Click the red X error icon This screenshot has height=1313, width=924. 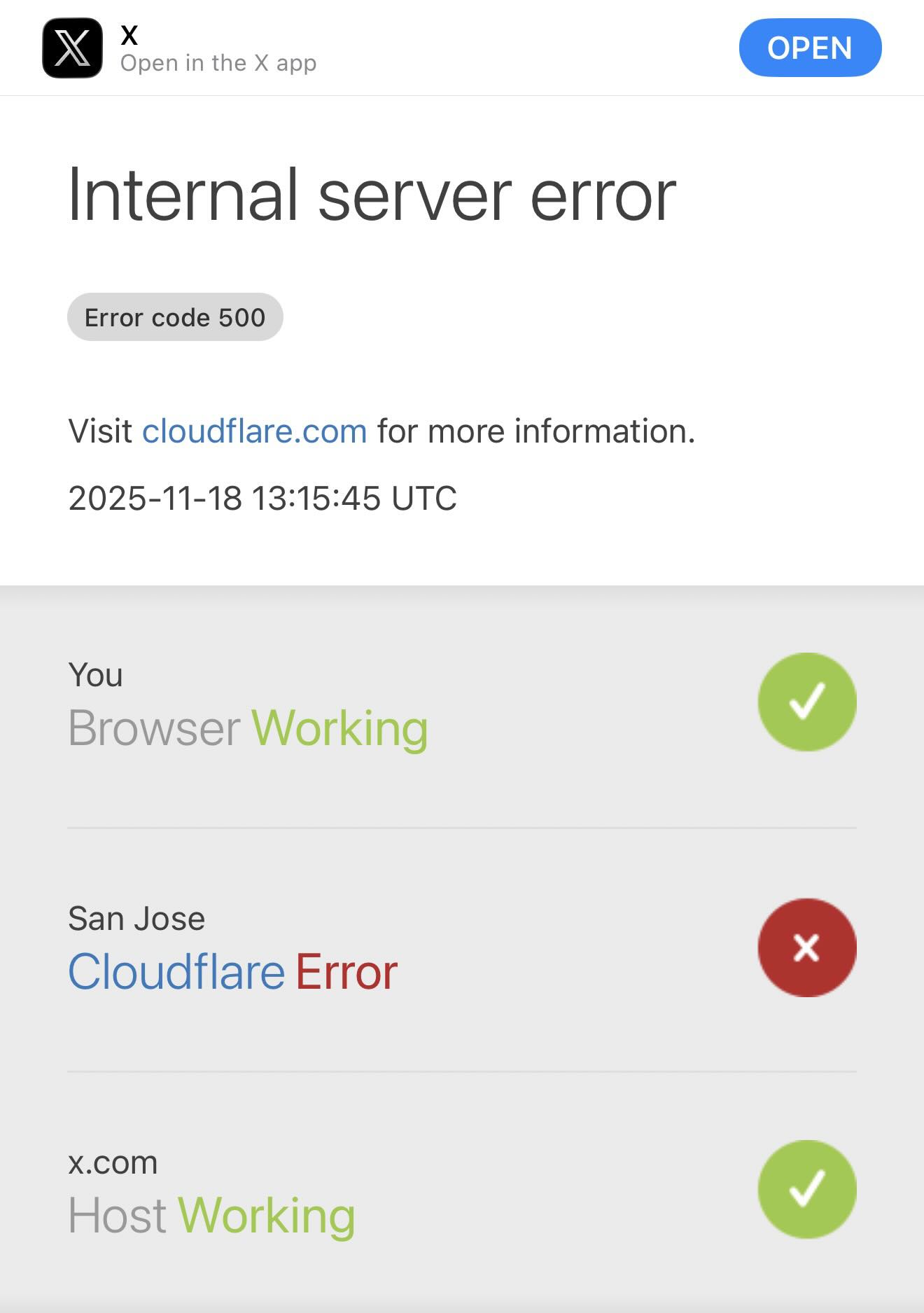coord(806,947)
